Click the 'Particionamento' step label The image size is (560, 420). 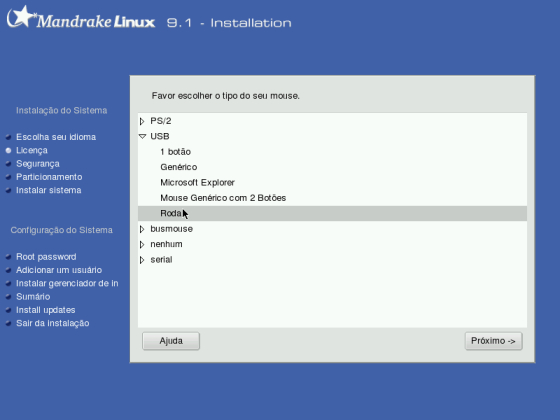pos(49,177)
